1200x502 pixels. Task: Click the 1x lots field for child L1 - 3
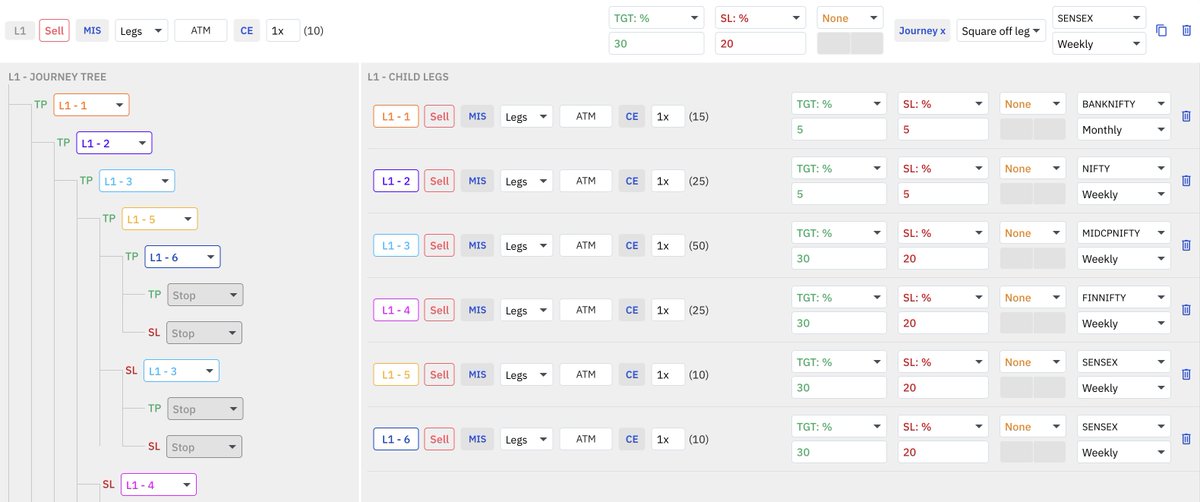coord(668,245)
